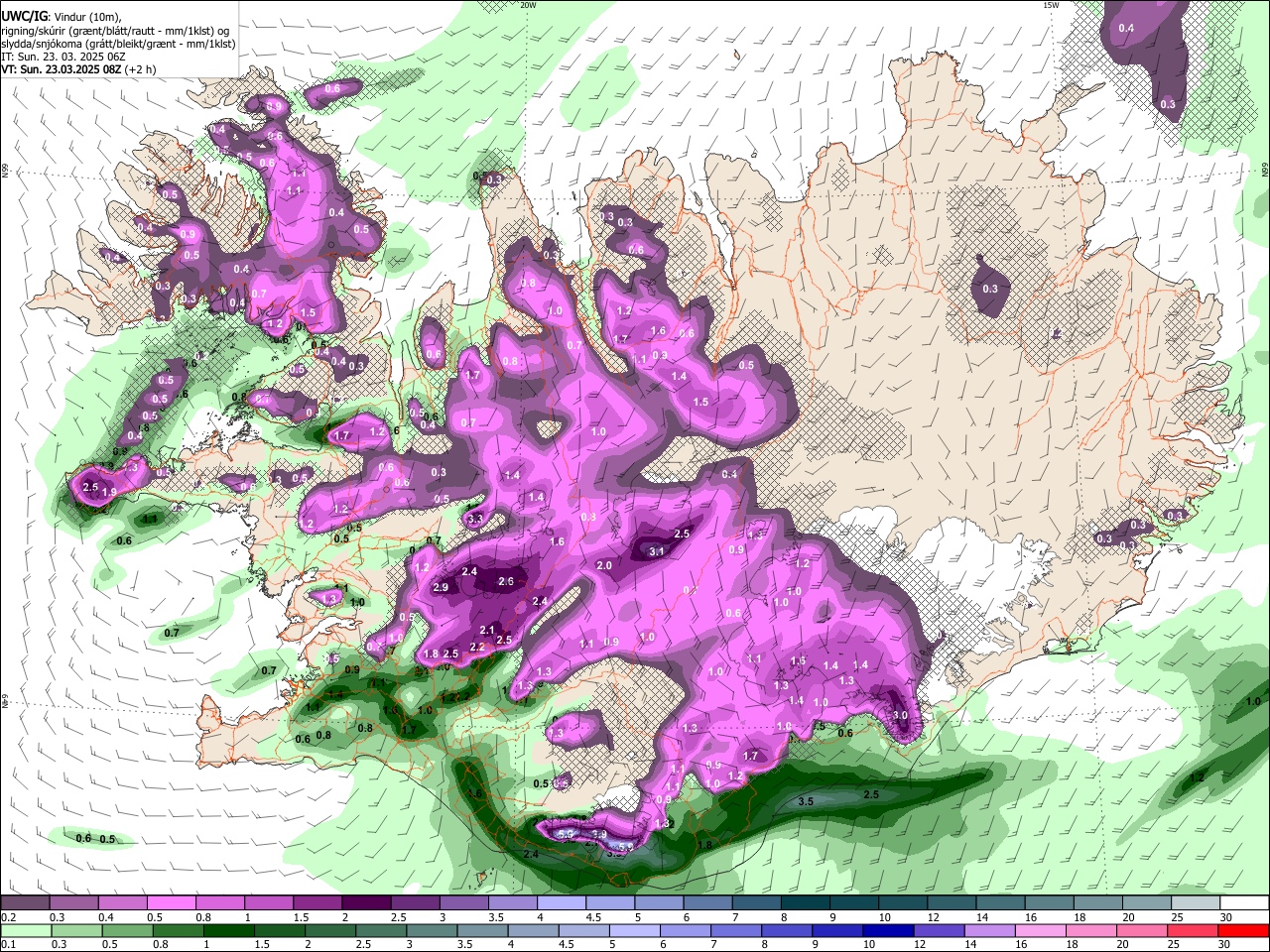This screenshot has height=952, width=1270.
Task: Click the '2.9' snowfall value on the map
Action: point(442,588)
